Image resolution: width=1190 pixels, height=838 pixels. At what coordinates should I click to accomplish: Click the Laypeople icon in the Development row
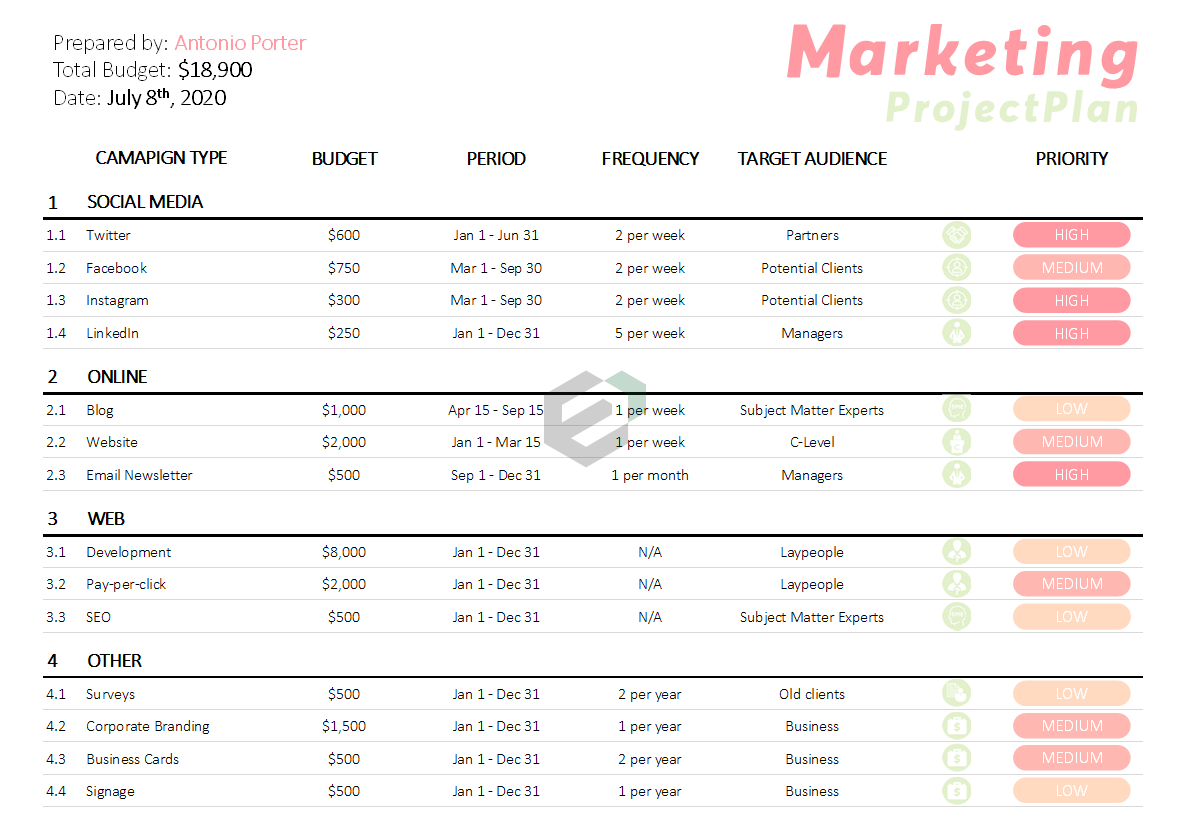957,552
